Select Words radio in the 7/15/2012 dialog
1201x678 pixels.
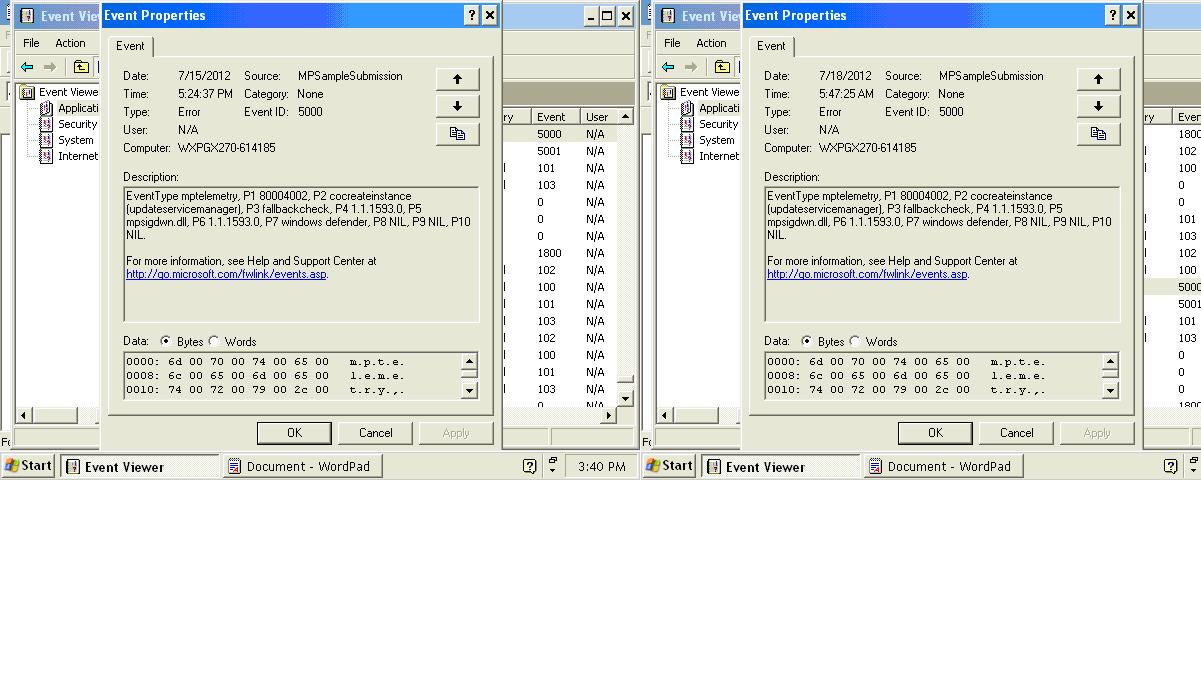(215, 341)
